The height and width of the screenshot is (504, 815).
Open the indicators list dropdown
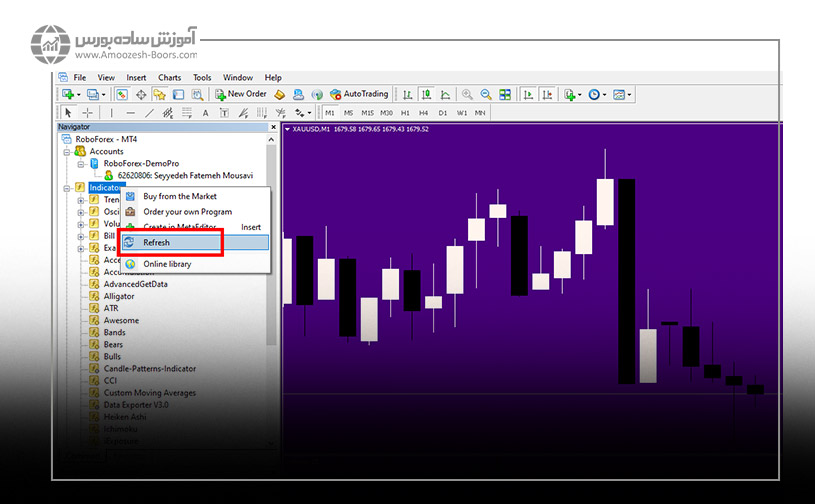point(573,94)
